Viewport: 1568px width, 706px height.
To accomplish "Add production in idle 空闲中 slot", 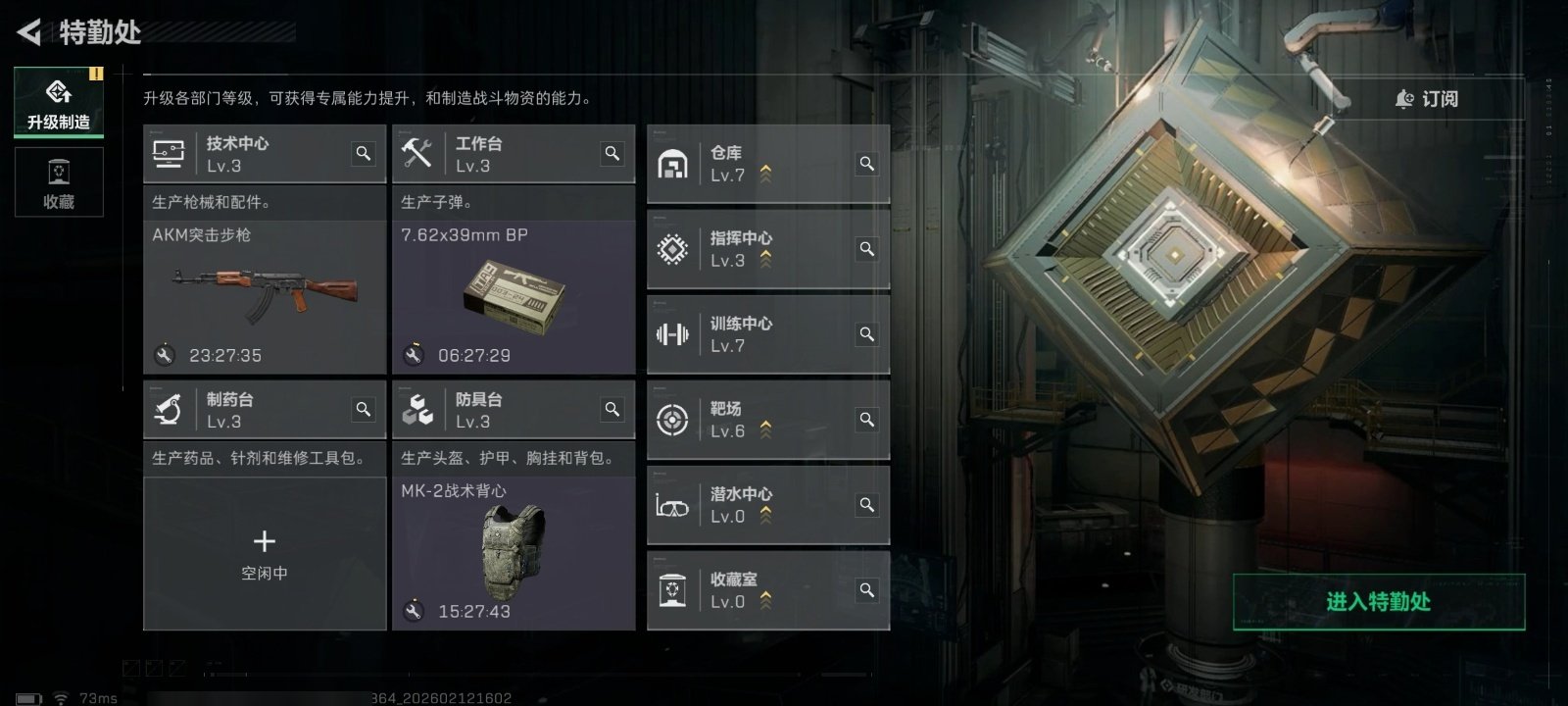I will [265, 554].
